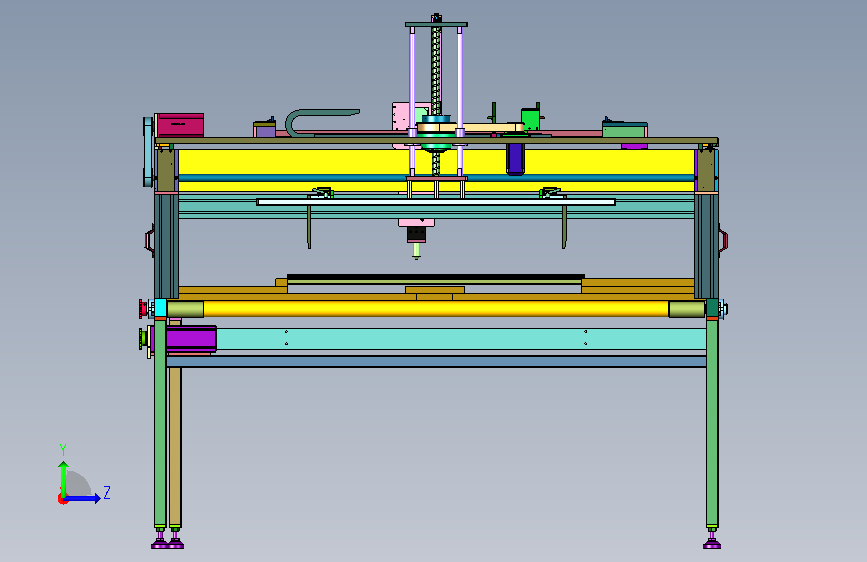Image resolution: width=867 pixels, height=562 pixels.
Task: Select the tan leg beside the left green leg
Action: pyautogui.click(x=175, y=445)
